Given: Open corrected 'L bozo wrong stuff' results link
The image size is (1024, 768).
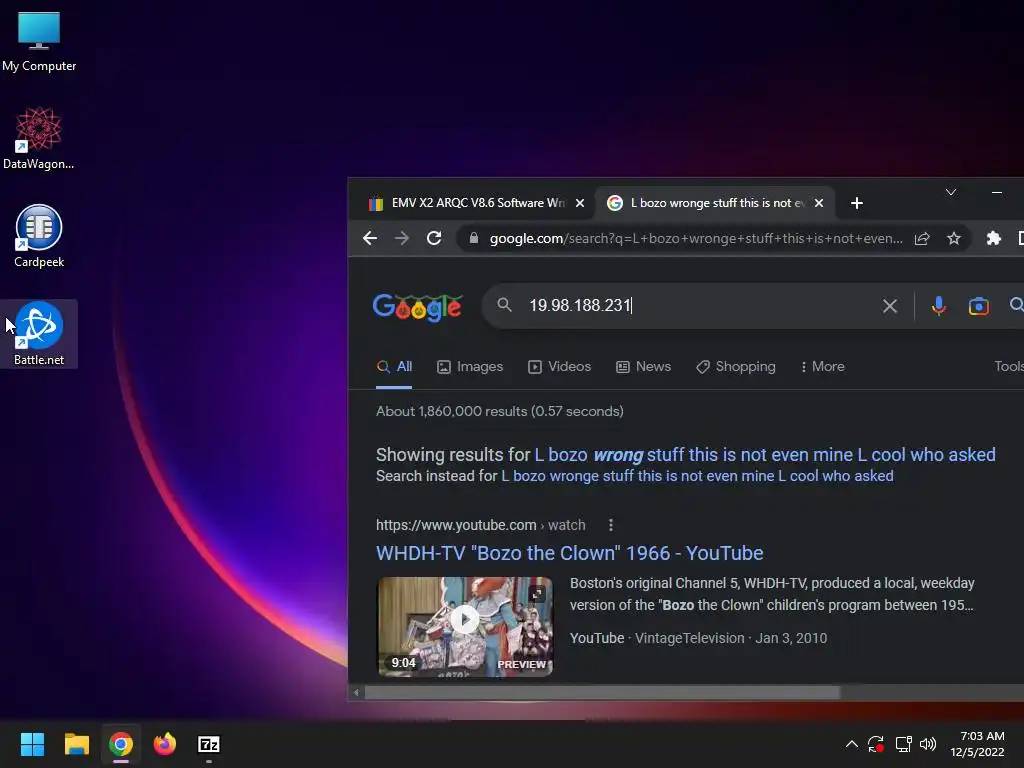Looking at the screenshot, I should 765,455.
